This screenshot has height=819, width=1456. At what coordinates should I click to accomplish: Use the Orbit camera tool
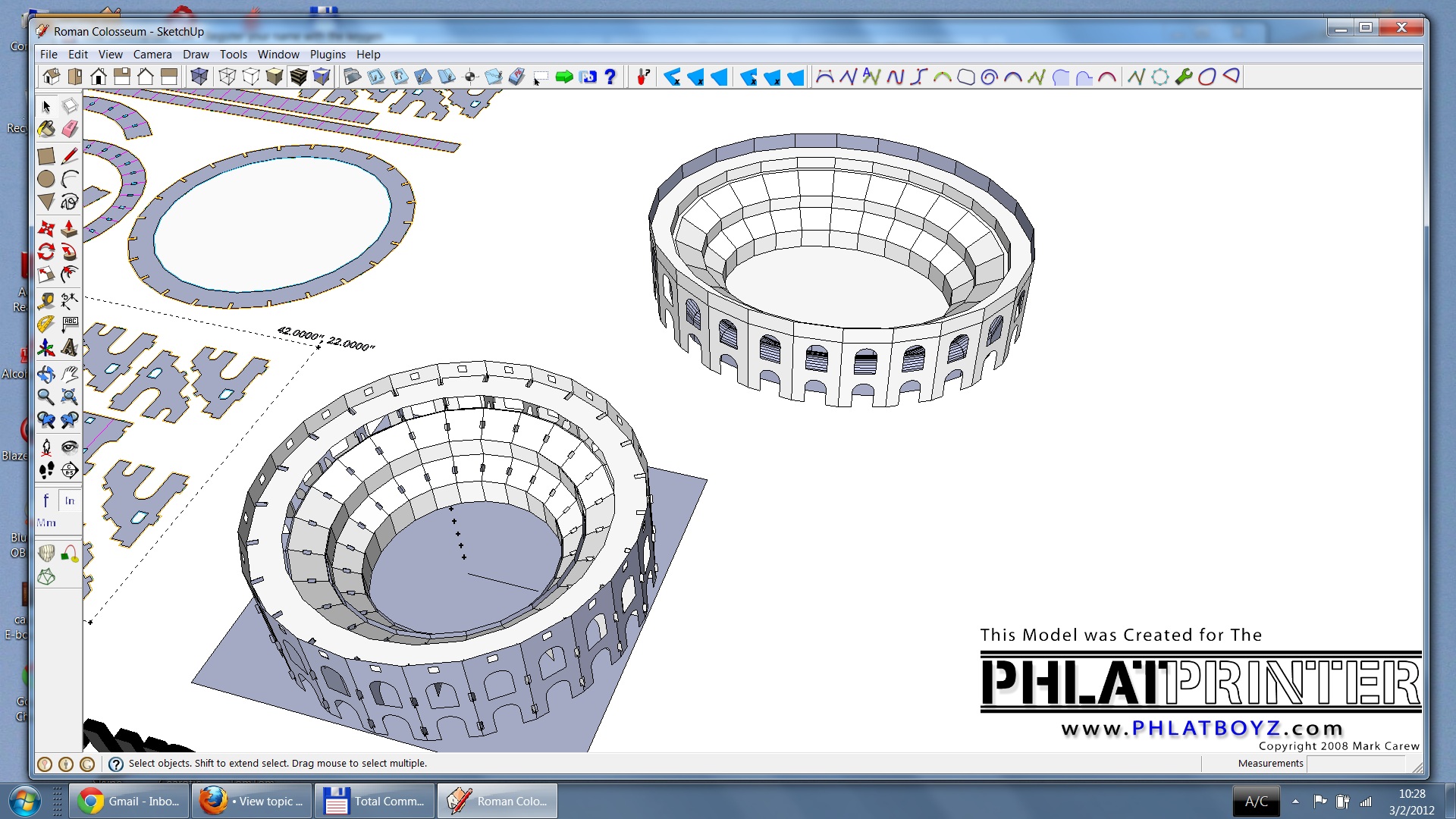pyautogui.click(x=46, y=373)
